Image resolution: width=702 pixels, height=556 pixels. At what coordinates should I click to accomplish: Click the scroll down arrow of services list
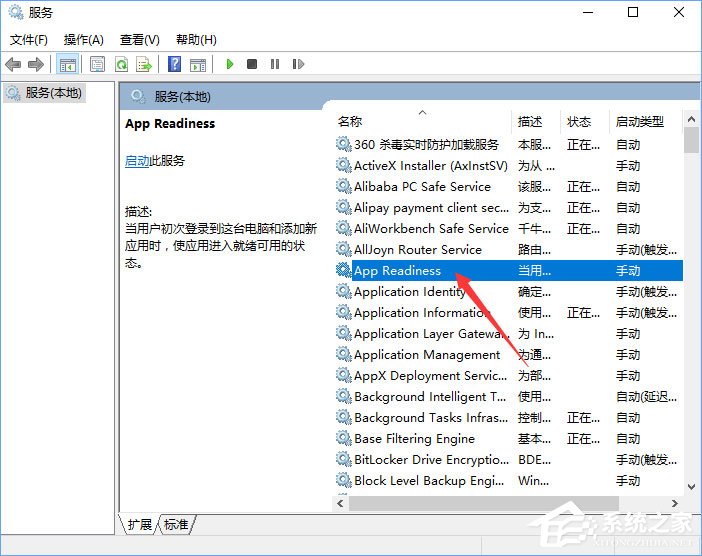click(x=691, y=487)
